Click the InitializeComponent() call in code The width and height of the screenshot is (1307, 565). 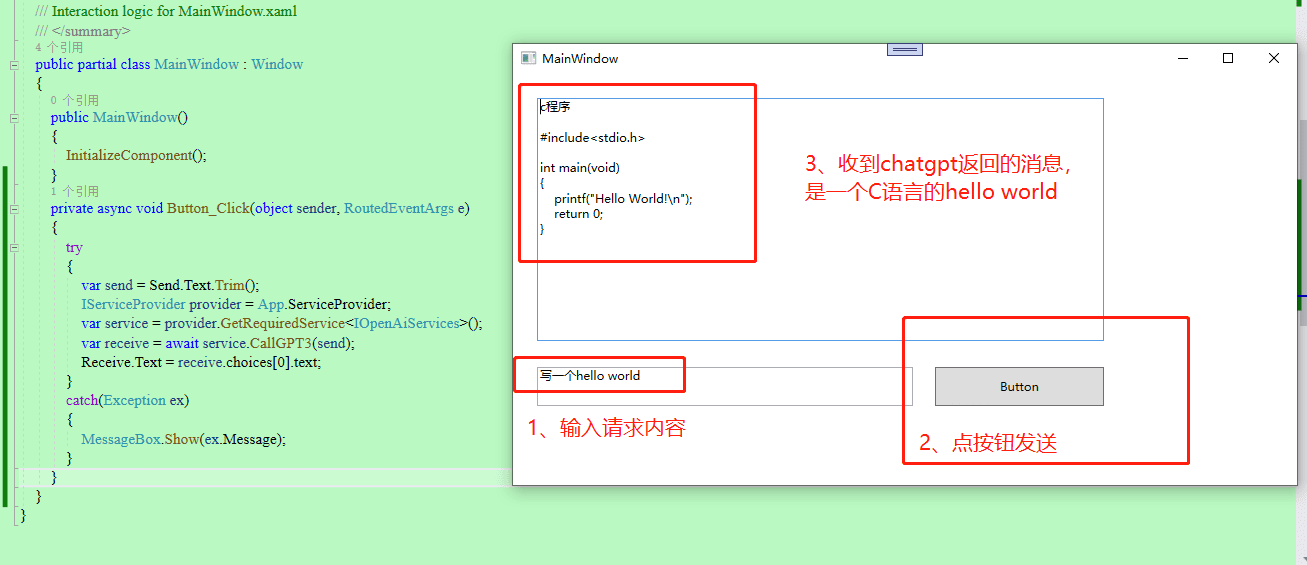[135, 155]
